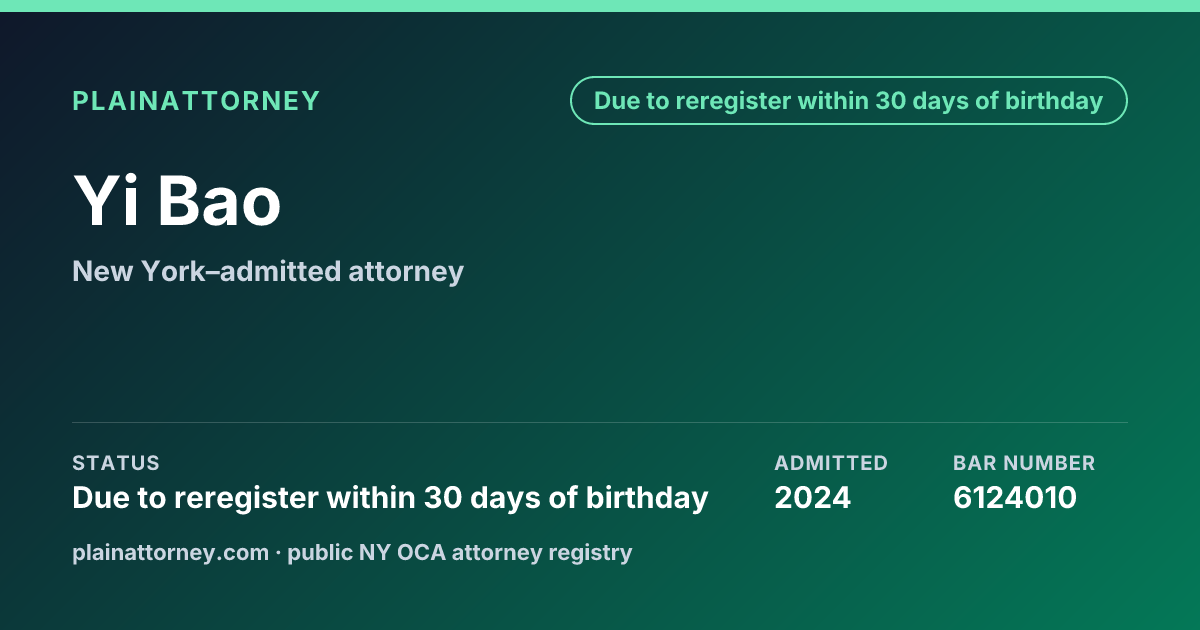The width and height of the screenshot is (1200, 630).
Task: Click the ADMITTED field label
Action: point(831,463)
